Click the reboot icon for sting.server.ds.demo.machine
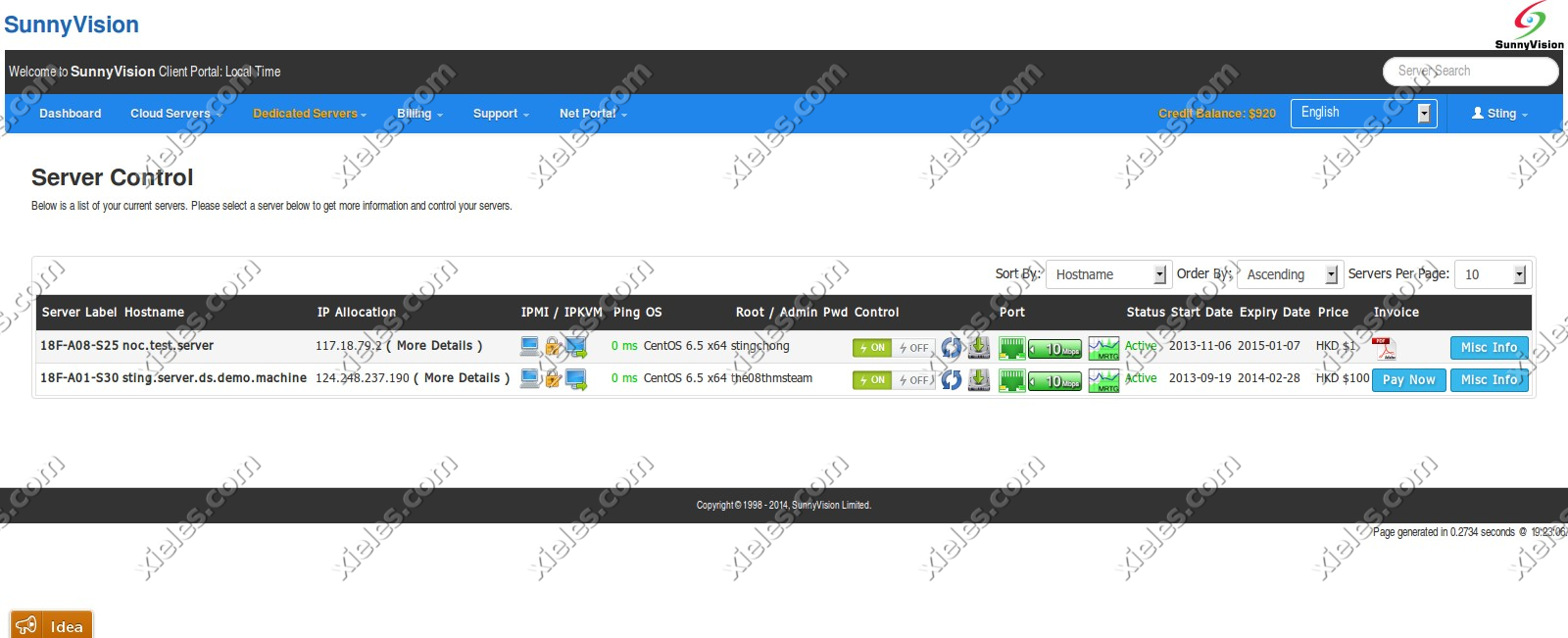 point(951,380)
